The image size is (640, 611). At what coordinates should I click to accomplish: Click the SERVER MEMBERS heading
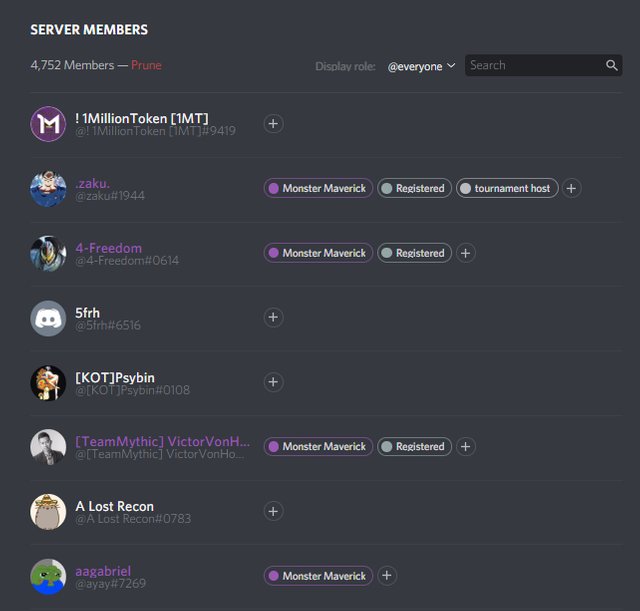89,30
